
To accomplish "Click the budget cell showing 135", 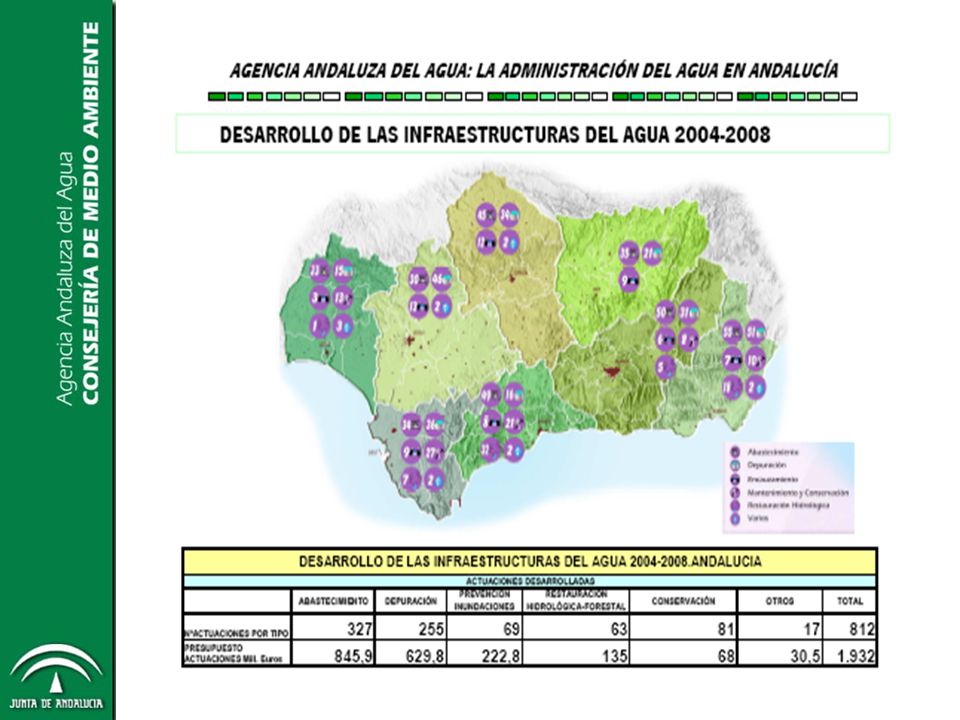I will coord(576,653).
